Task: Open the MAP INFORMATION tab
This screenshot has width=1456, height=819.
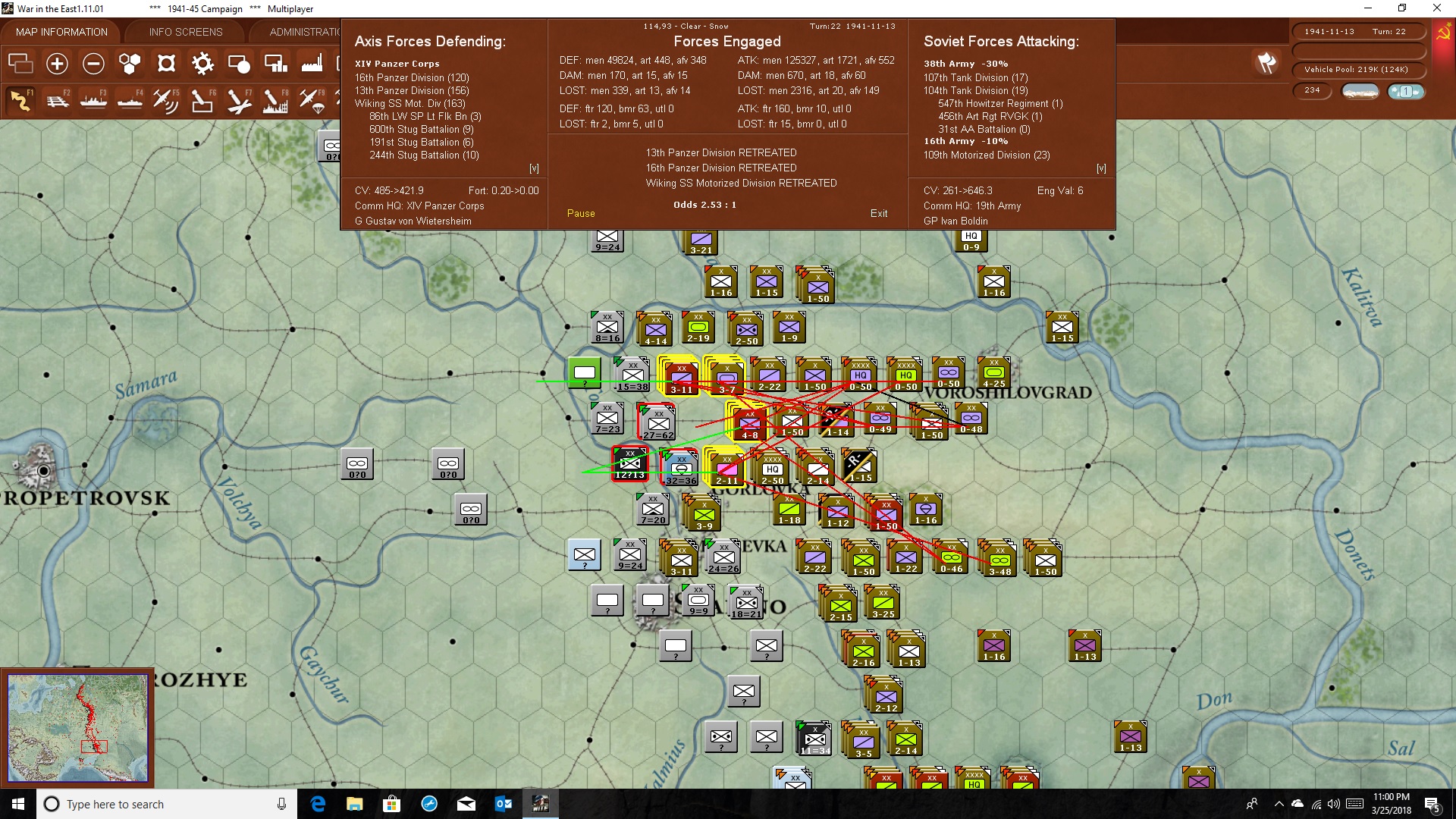Action: tap(61, 32)
